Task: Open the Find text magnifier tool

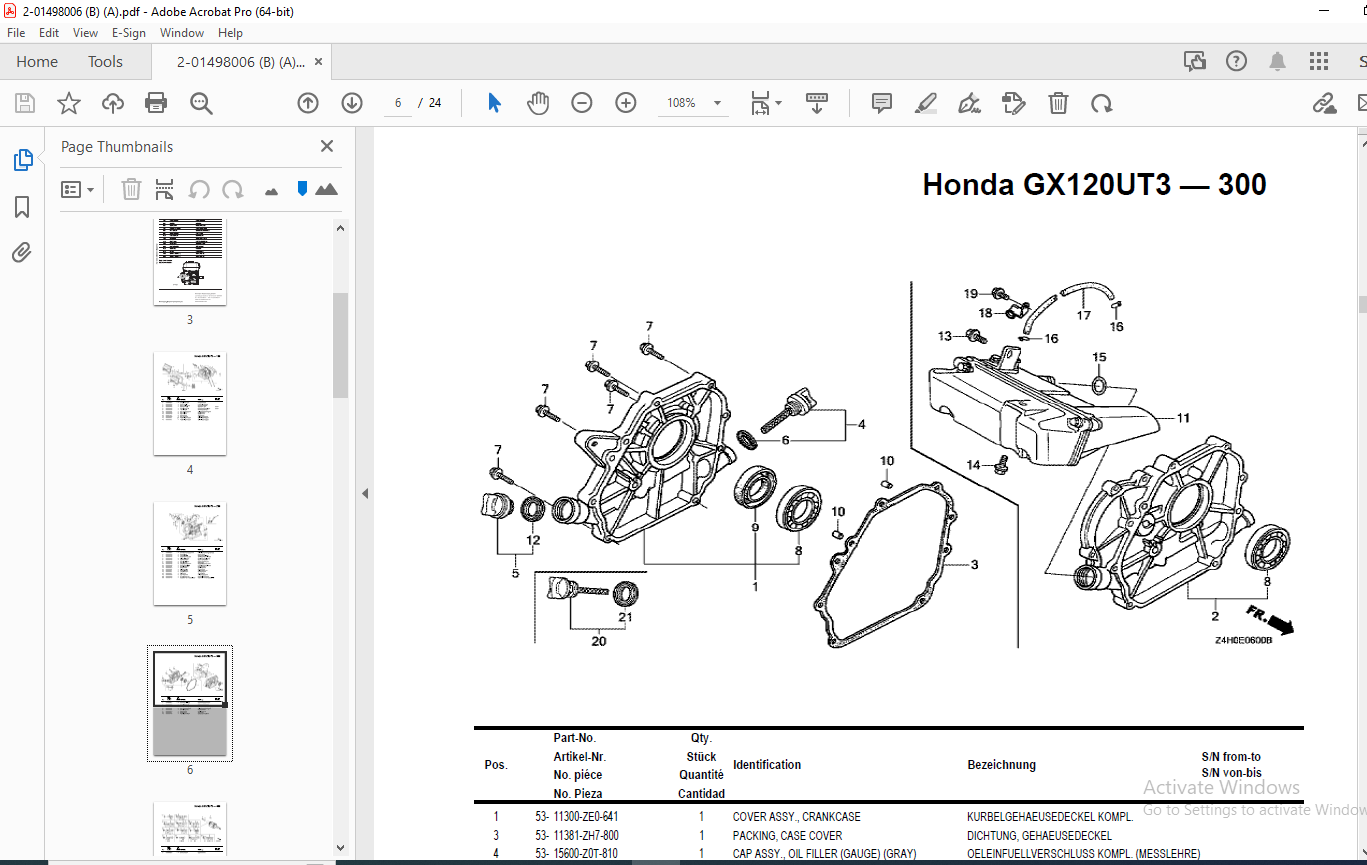Action: [x=201, y=103]
